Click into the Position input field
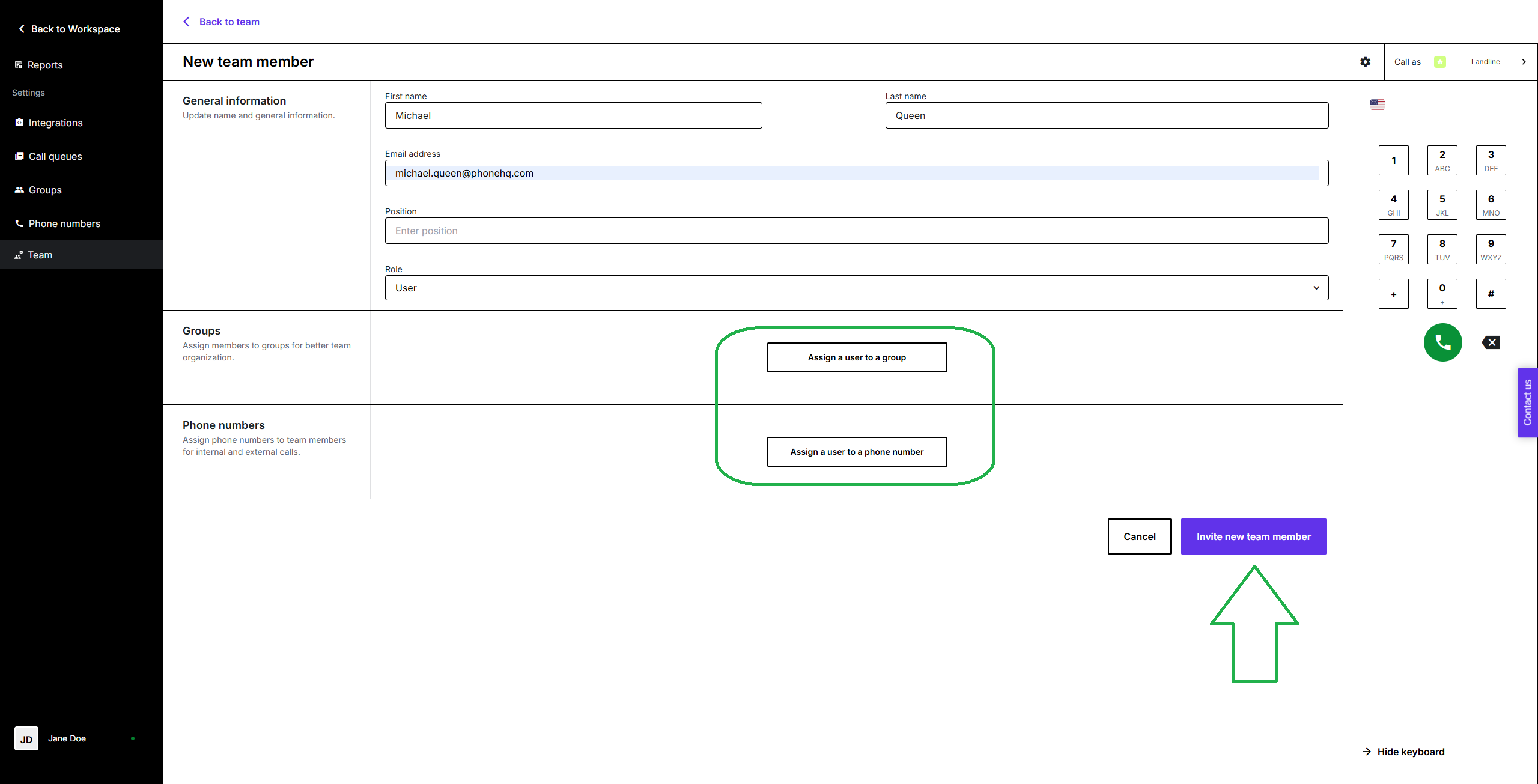The height and width of the screenshot is (784, 1538). 856,231
